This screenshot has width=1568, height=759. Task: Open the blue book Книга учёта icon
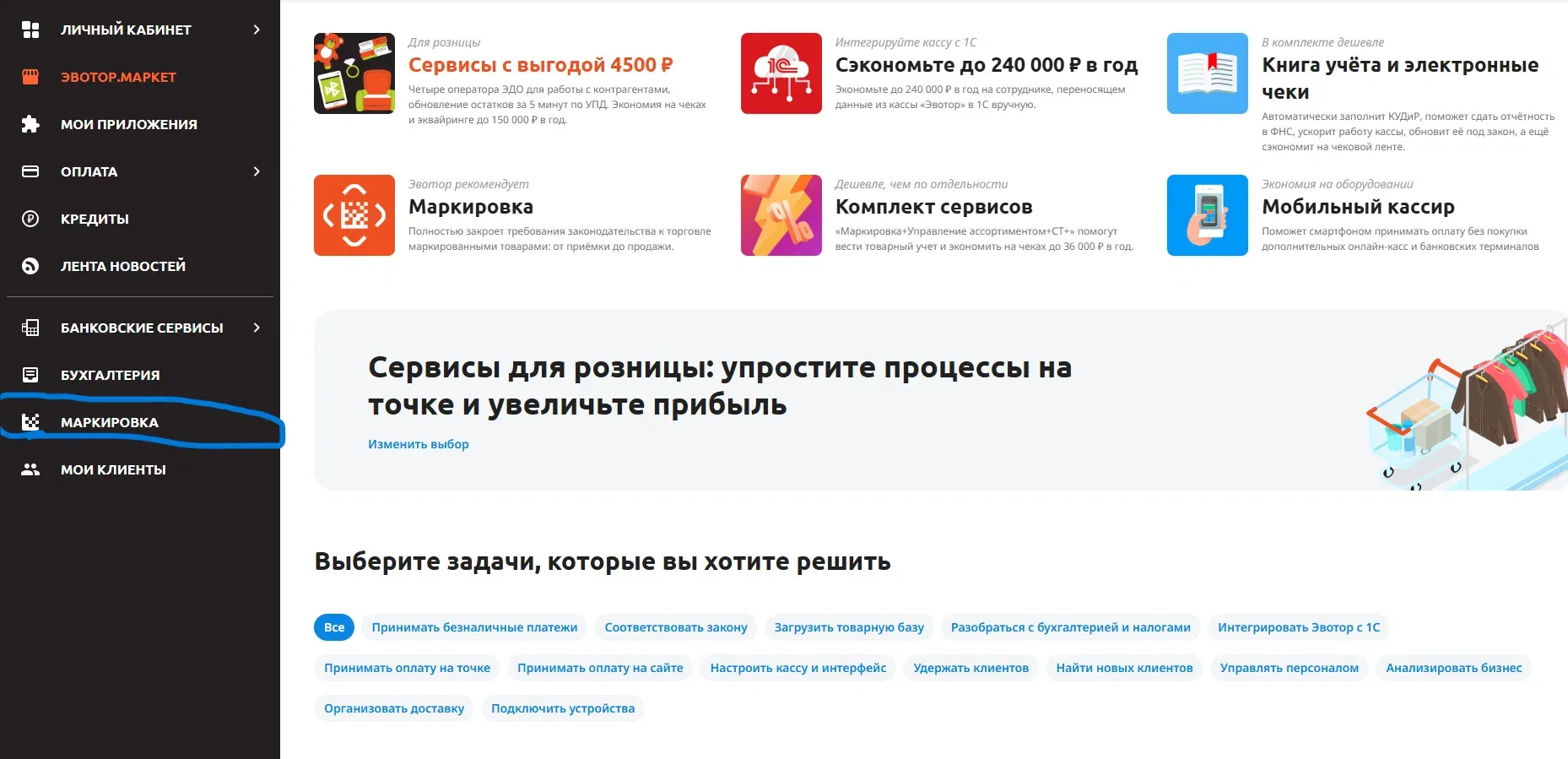(x=1208, y=73)
